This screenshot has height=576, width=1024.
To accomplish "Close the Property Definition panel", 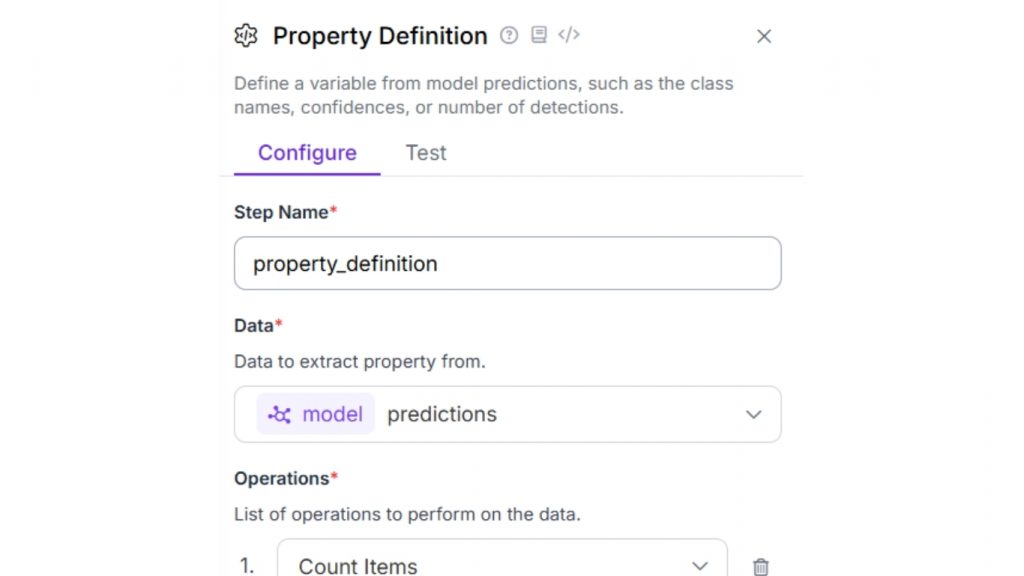I will pyautogui.click(x=764, y=37).
